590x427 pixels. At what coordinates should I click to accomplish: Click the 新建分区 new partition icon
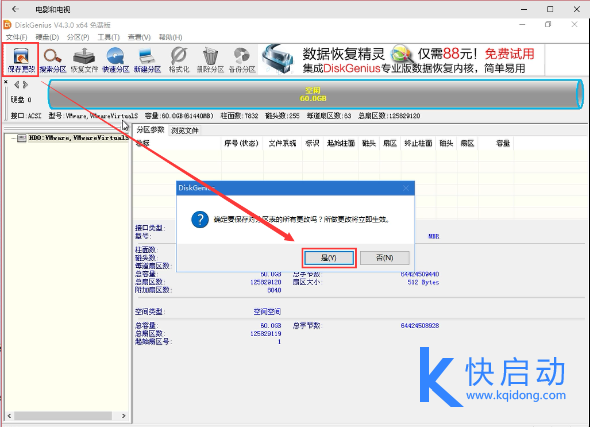coord(147,59)
